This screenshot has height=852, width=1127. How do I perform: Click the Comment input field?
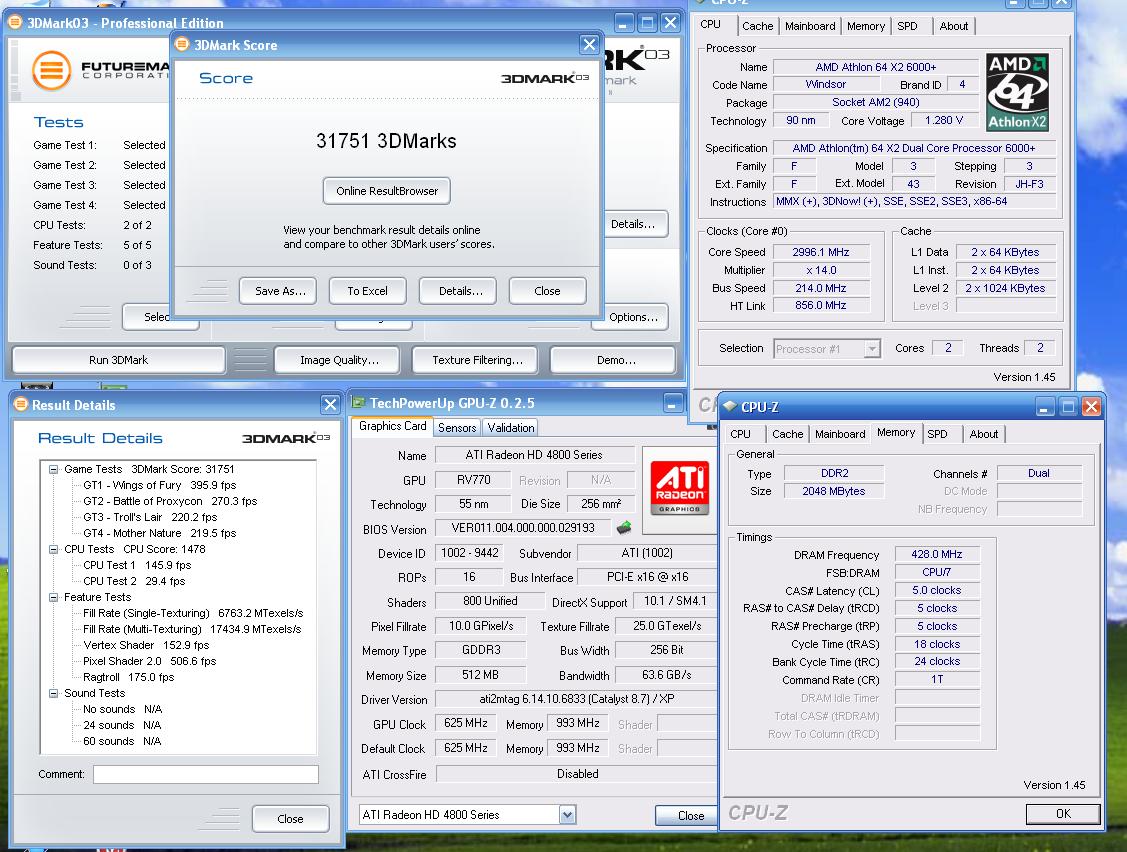pos(206,774)
